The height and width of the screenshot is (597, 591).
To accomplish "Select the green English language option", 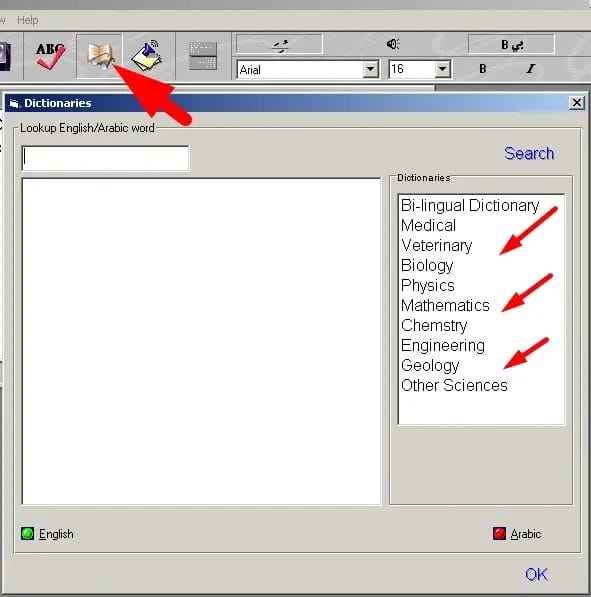I will [x=47, y=534].
